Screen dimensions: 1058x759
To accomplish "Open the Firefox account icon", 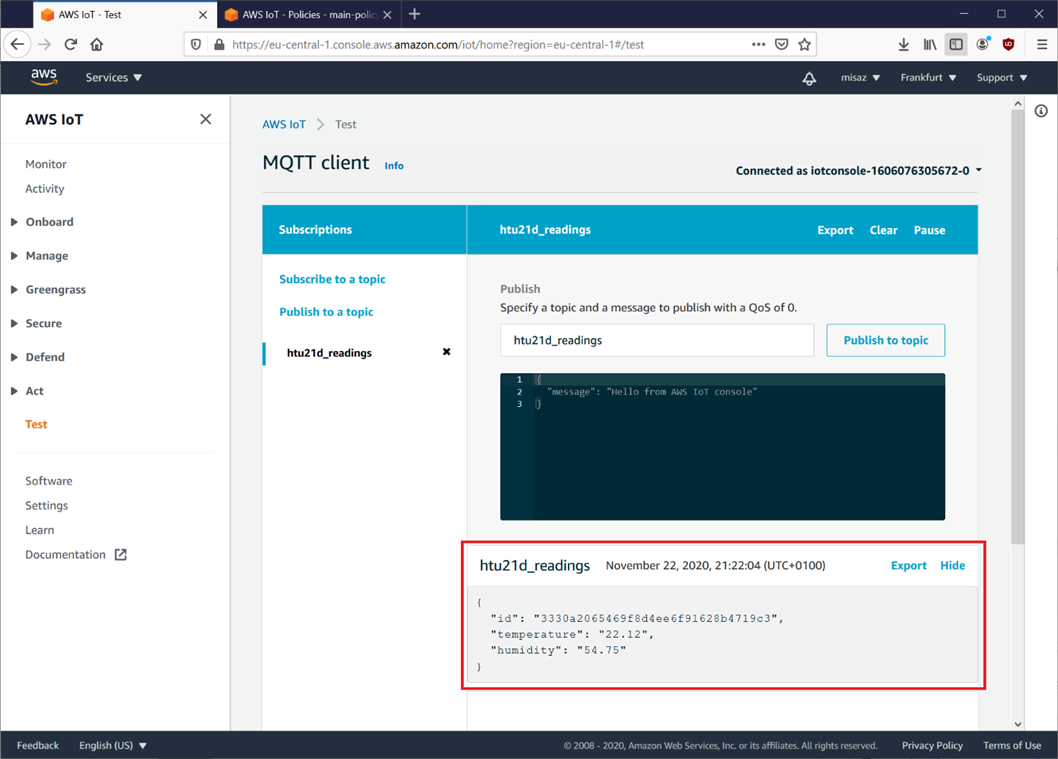I will click(983, 45).
